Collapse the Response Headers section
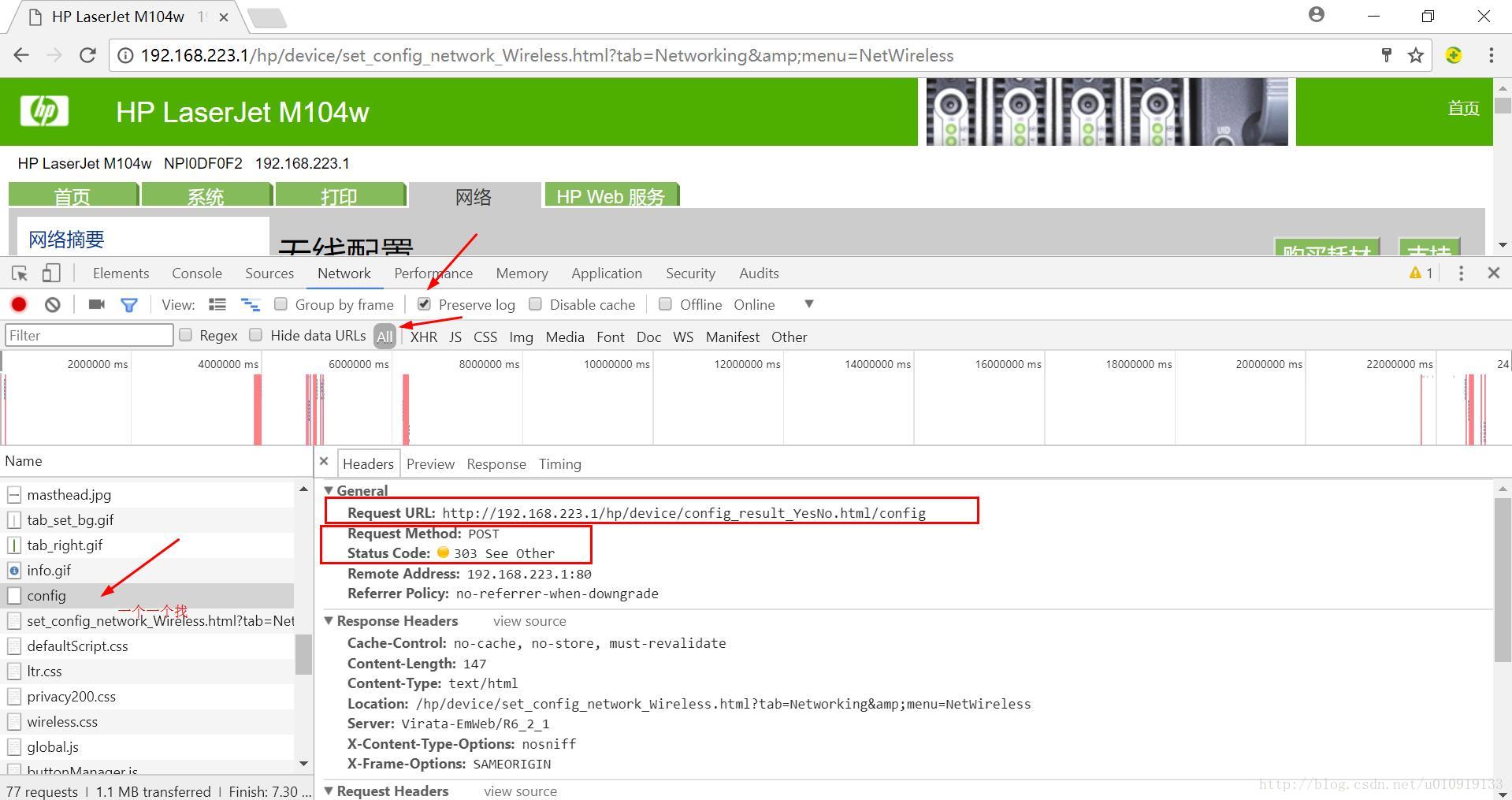 point(329,620)
